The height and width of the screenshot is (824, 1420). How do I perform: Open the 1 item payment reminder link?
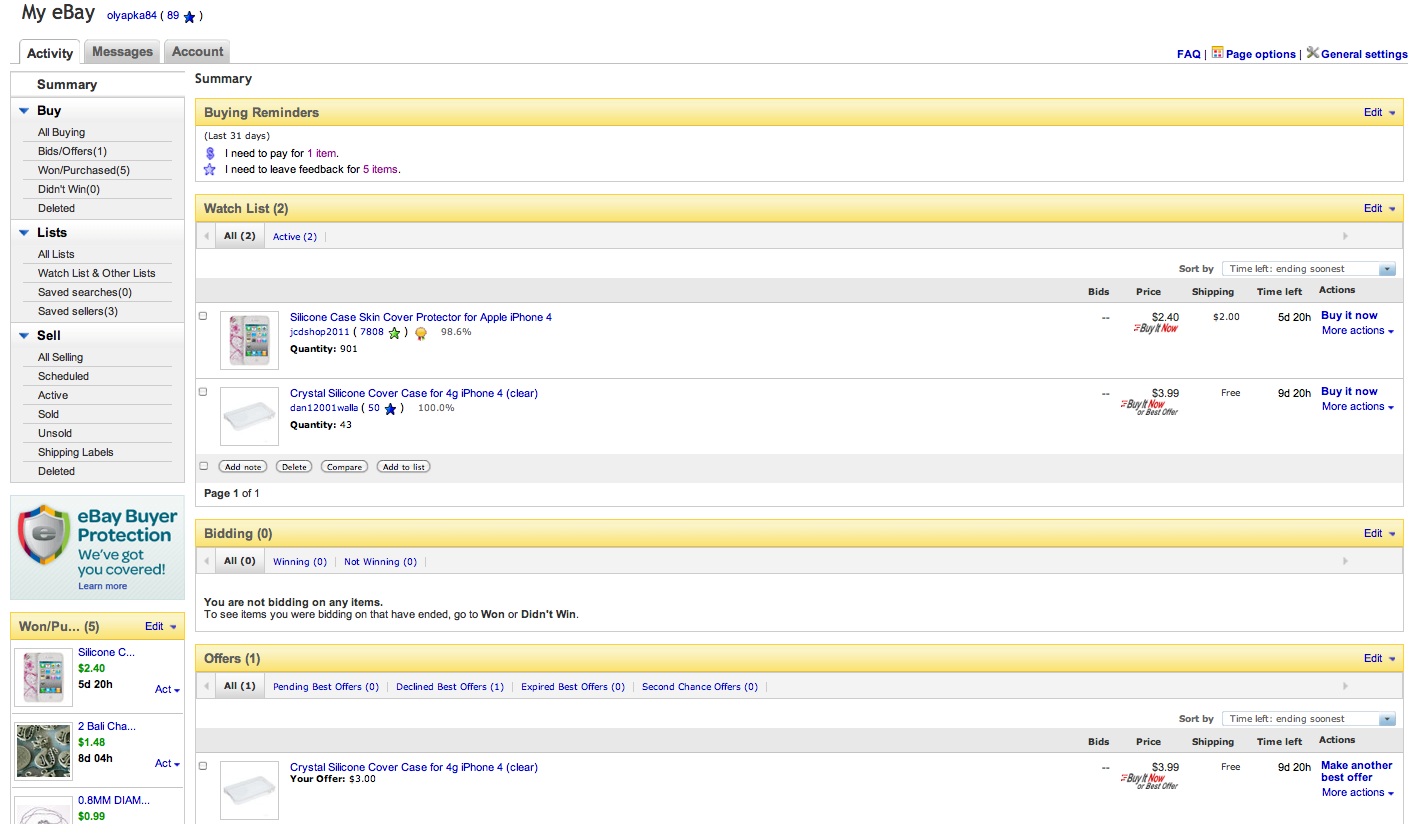pyautogui.click(x=322, y=154)
